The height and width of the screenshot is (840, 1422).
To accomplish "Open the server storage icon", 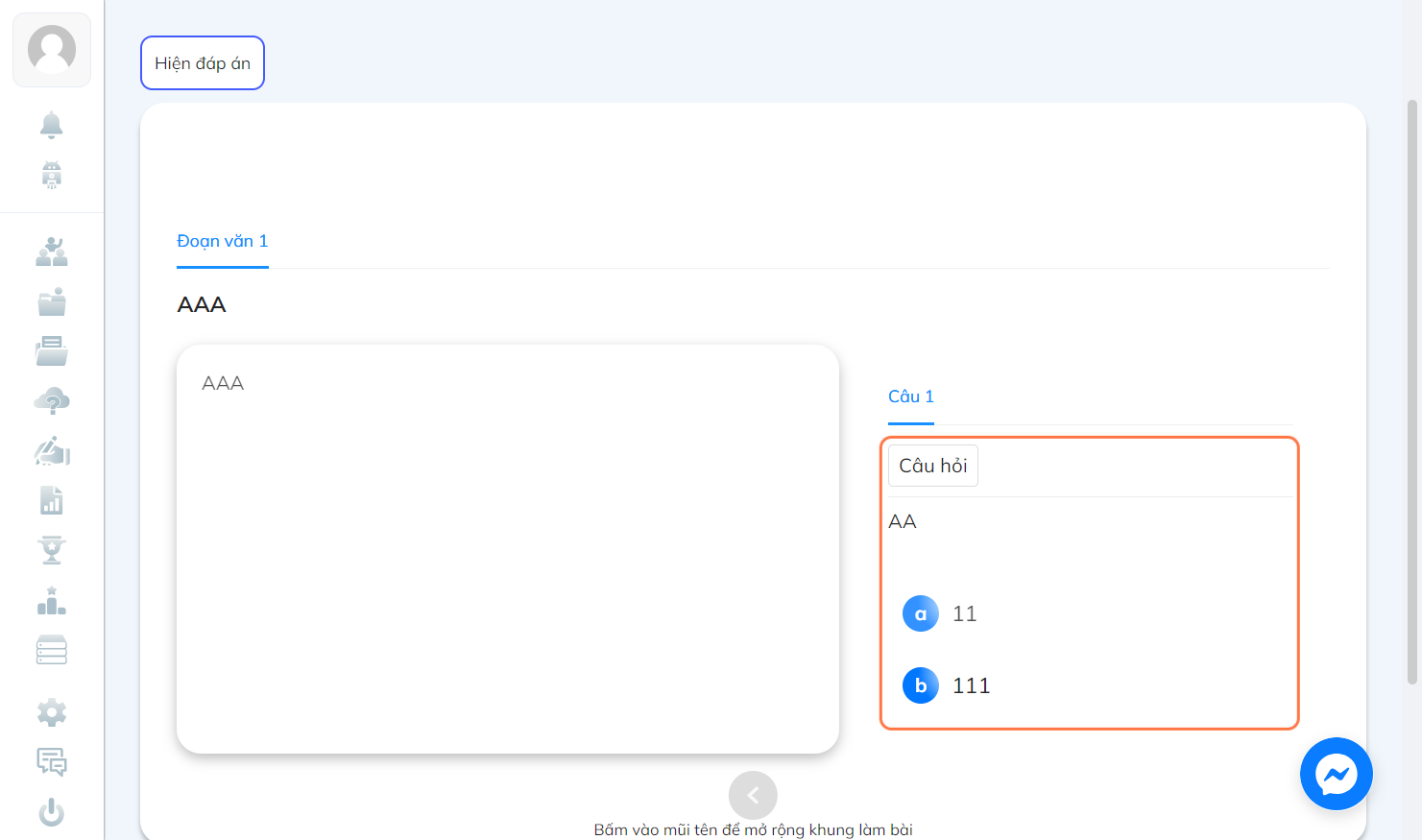I will tap(52, 650).
